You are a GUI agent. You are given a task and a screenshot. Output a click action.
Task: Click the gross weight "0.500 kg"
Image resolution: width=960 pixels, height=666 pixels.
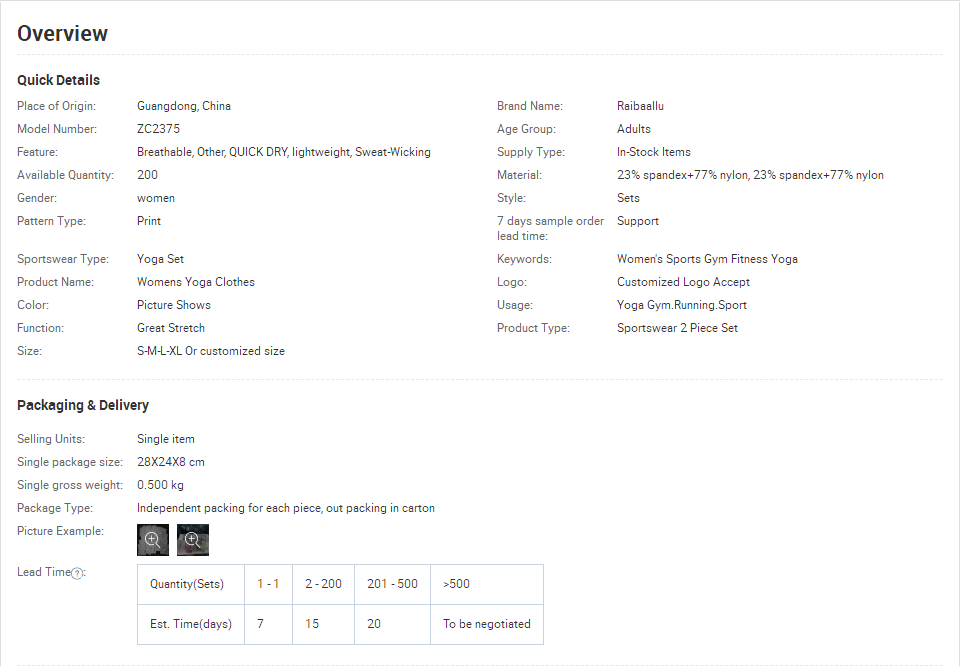pyautogui.click(x=160, y=485)
